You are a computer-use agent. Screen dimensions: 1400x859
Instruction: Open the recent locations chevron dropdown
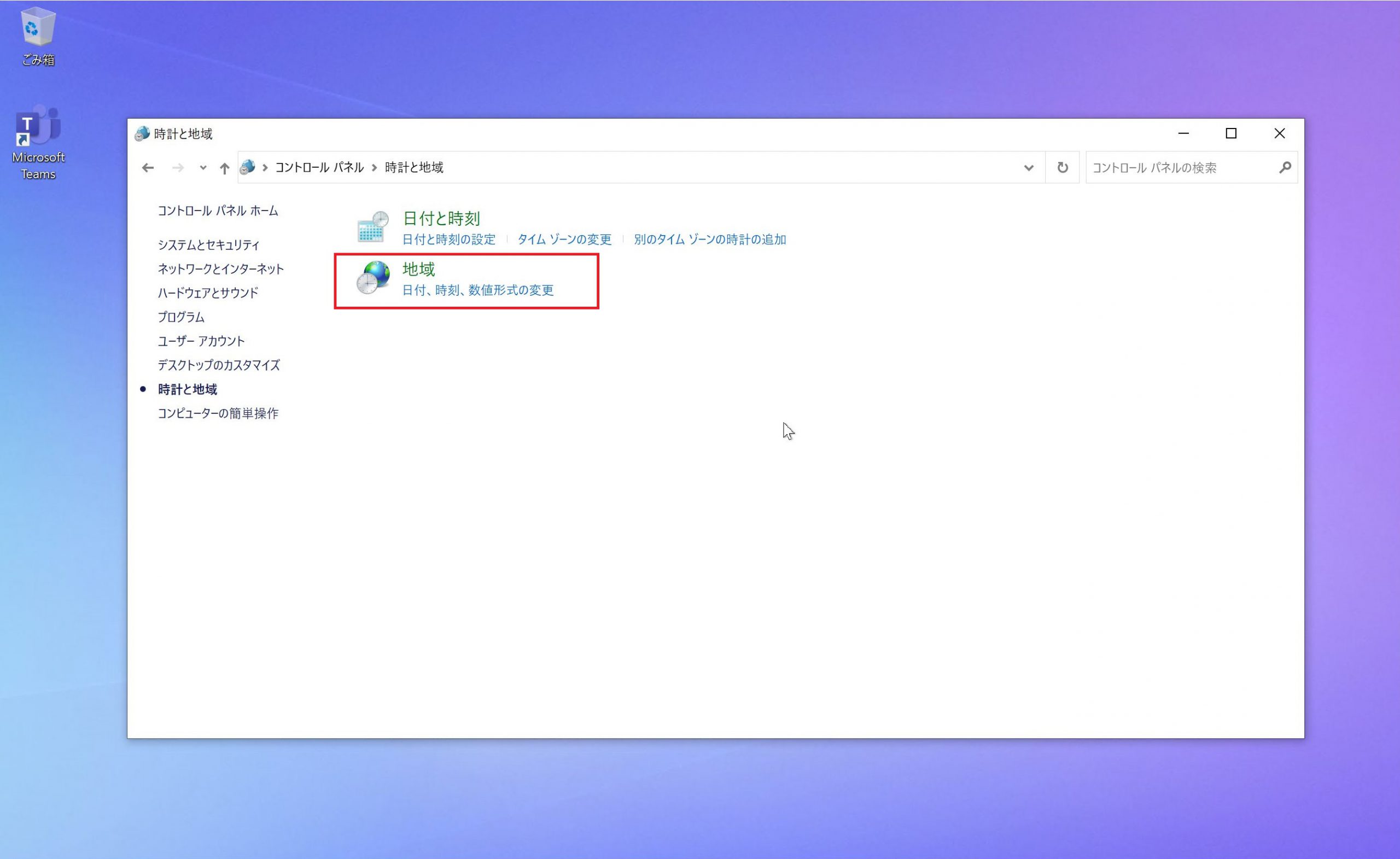pos(203,168)
